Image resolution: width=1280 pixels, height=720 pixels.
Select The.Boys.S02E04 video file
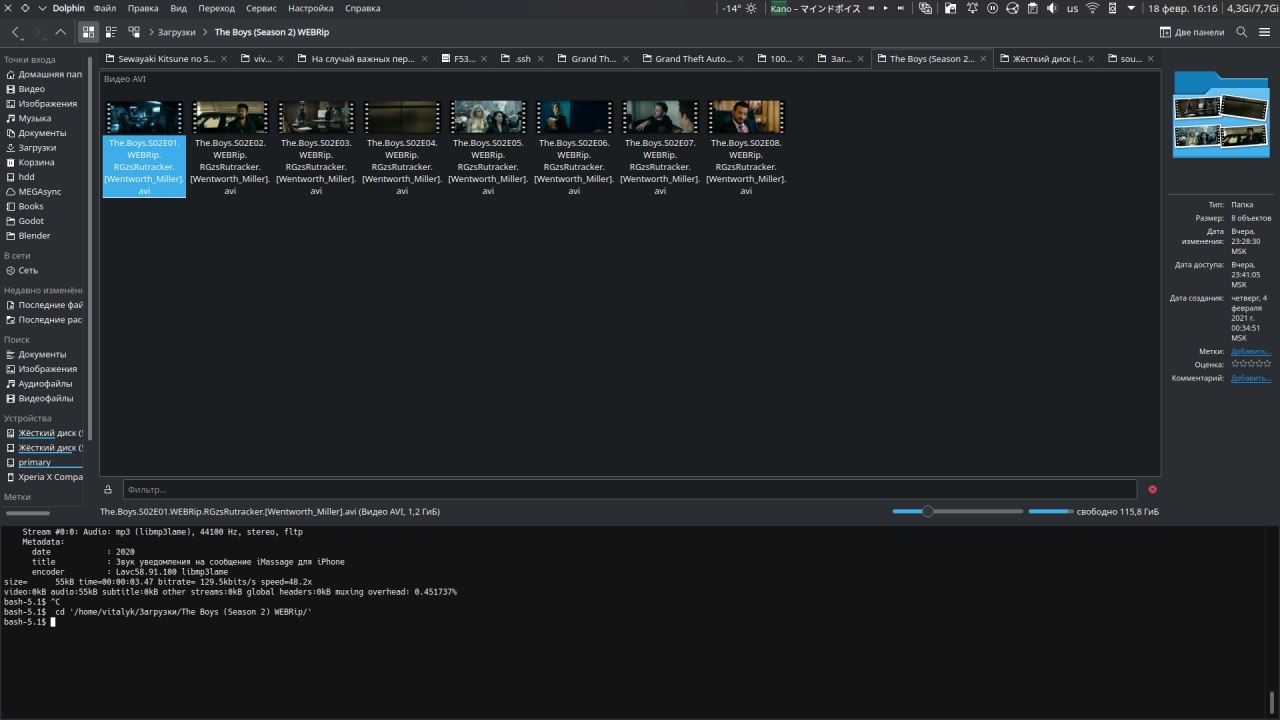tap(402, 148)
